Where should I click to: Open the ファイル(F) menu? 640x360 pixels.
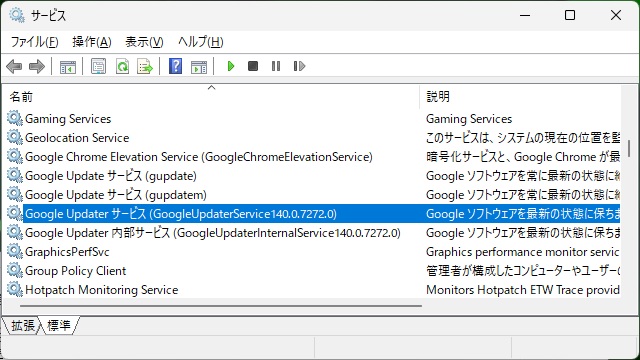click(x=34, y=42)
